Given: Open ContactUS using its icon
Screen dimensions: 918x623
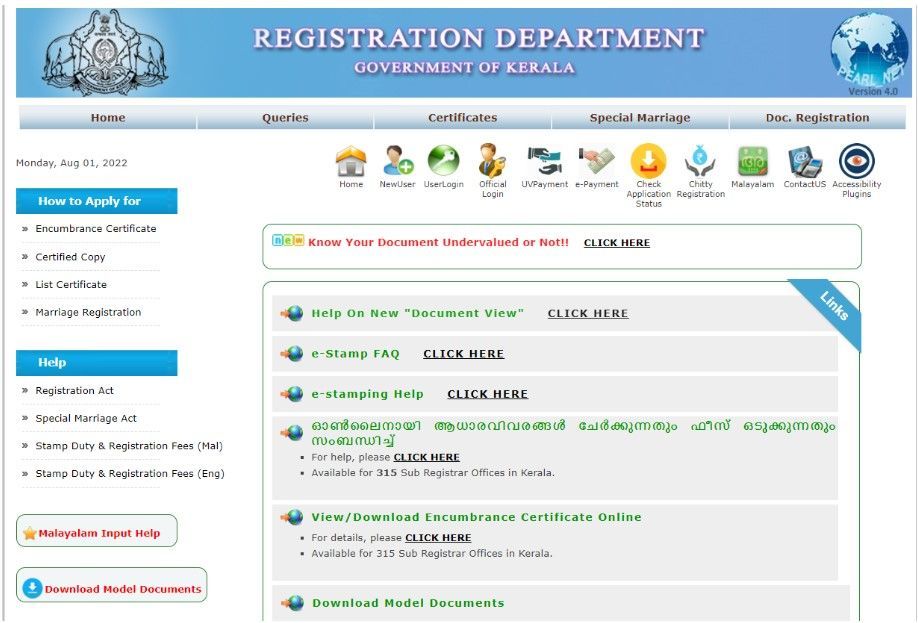Looking at the screenshot, I should [804, 160].
